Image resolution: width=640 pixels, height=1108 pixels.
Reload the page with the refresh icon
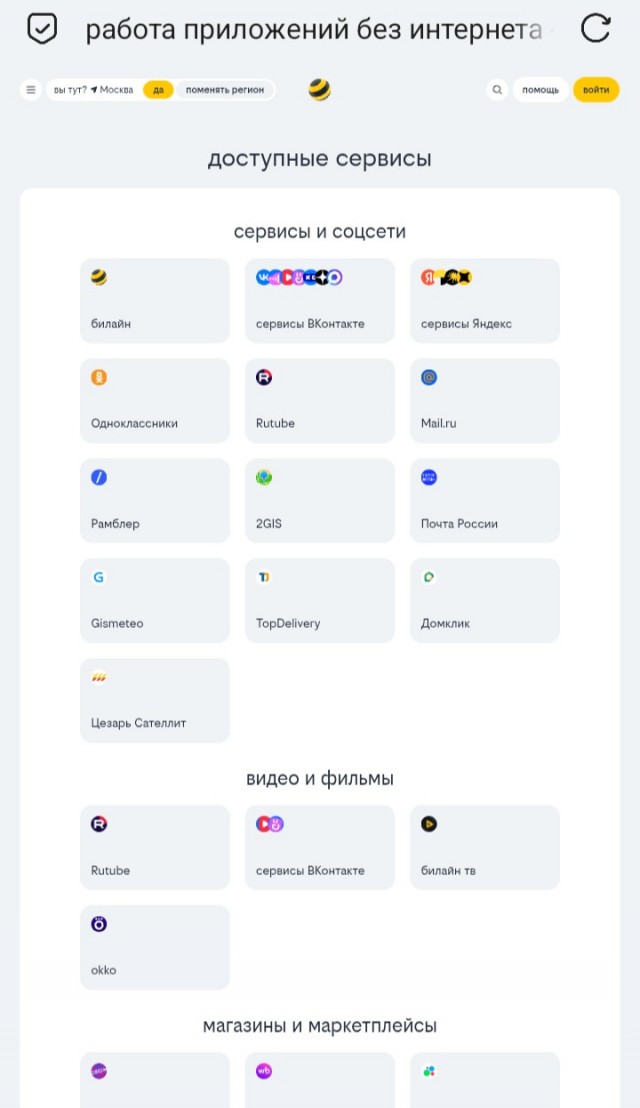coord(595,29)
